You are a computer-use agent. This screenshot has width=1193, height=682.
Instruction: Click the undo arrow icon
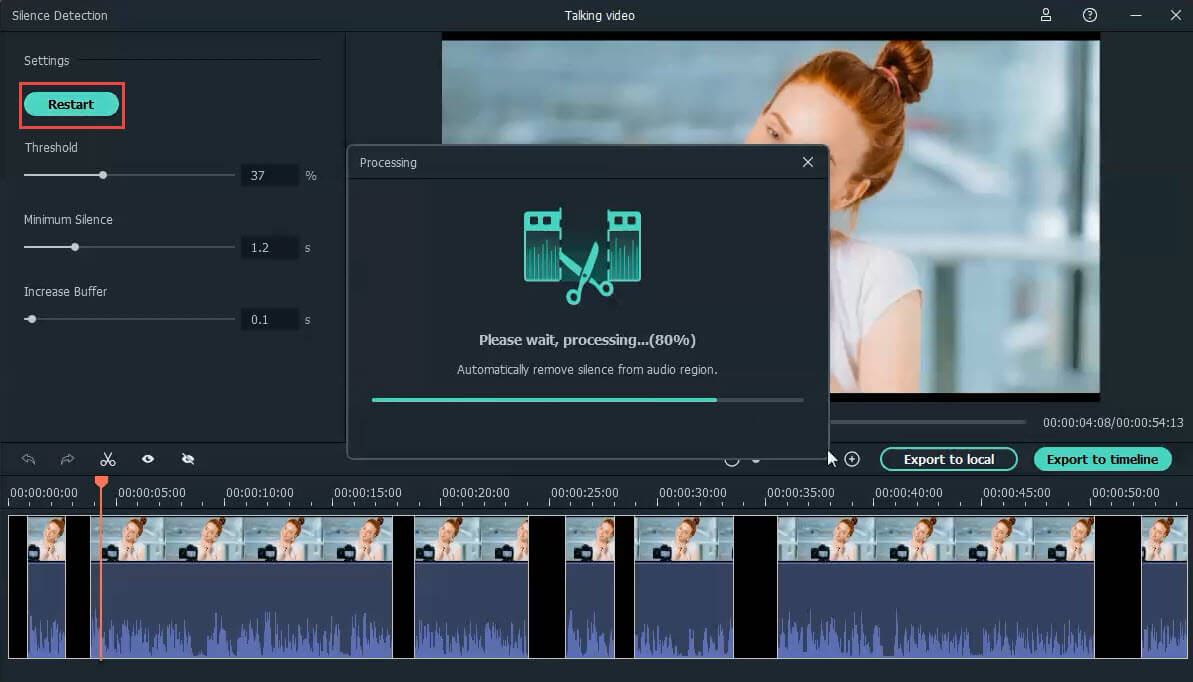pos(29,459)
